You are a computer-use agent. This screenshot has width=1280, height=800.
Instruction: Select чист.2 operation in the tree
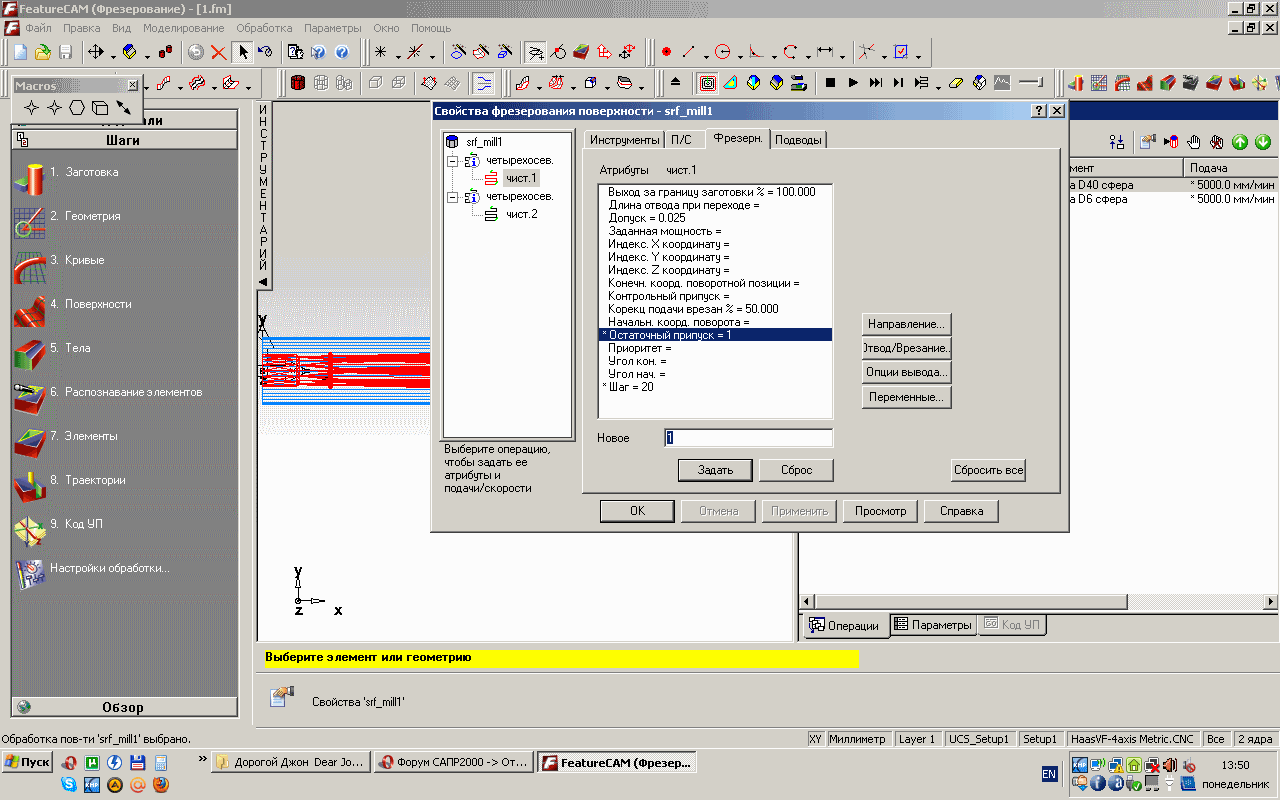522,214
